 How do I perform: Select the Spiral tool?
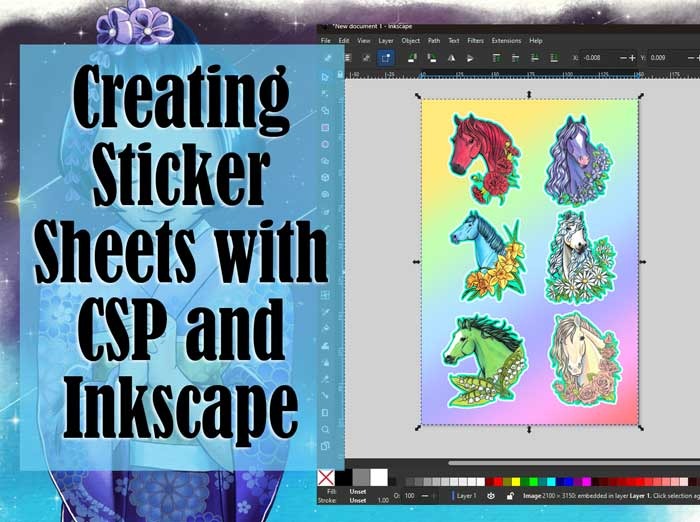click(325, 195)
